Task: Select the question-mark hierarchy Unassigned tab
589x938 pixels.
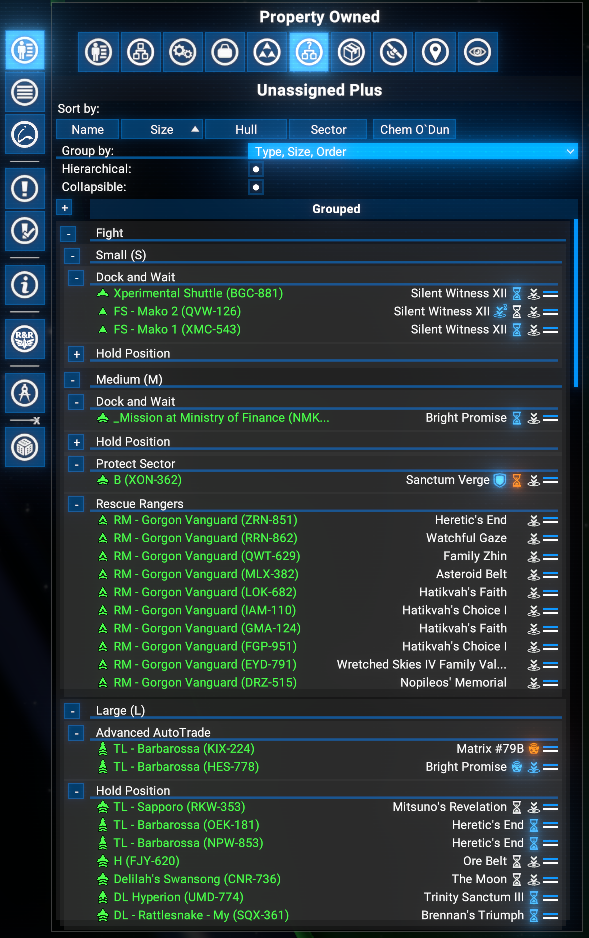Action: tap(309, 52)
